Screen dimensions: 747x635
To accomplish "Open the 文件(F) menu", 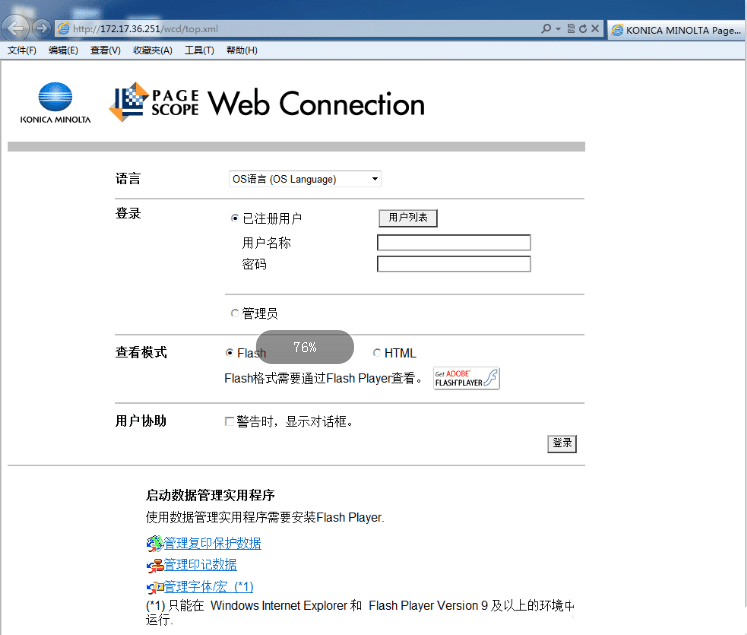I will [x=21, y=50].
